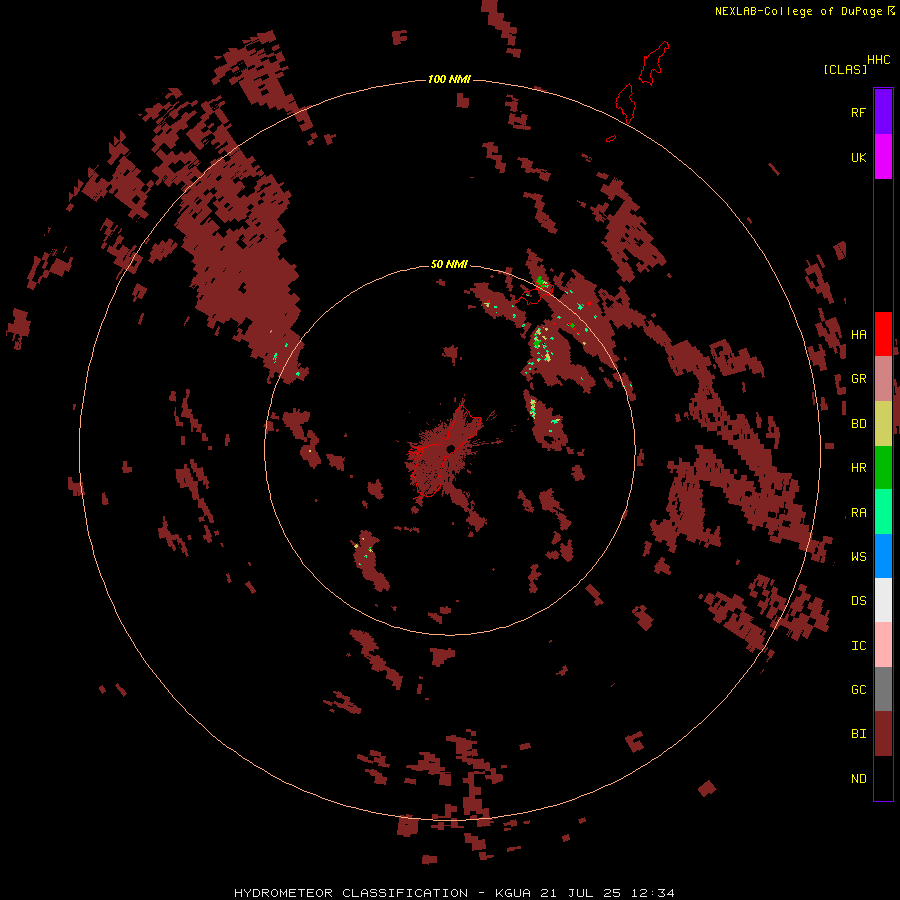Image resolution: width=900 pixels, height=900 pixels.
Task: Click the "HA" legend label
Action: 858,335
